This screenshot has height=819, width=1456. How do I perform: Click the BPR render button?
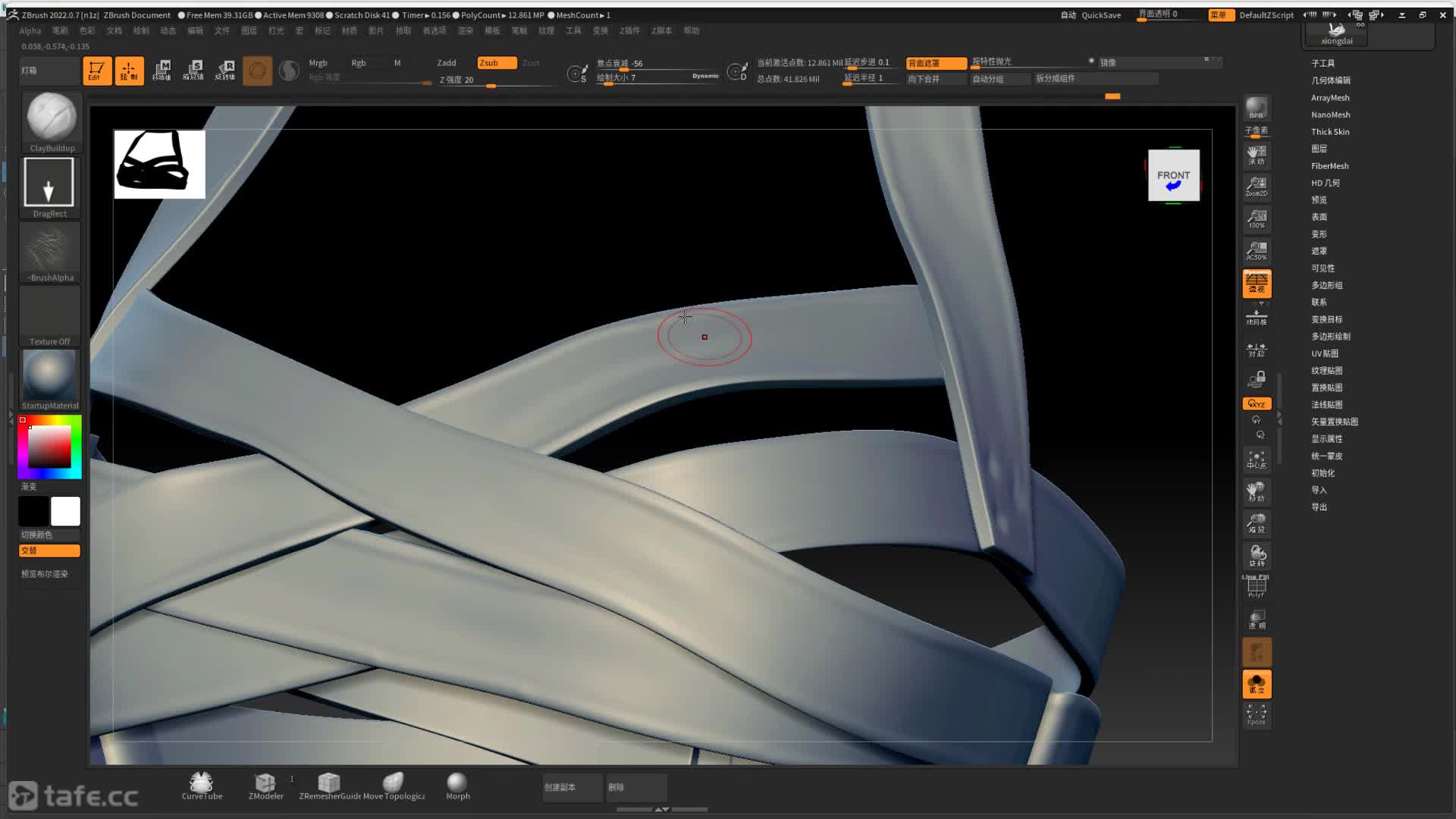[x=1257, y=108]
